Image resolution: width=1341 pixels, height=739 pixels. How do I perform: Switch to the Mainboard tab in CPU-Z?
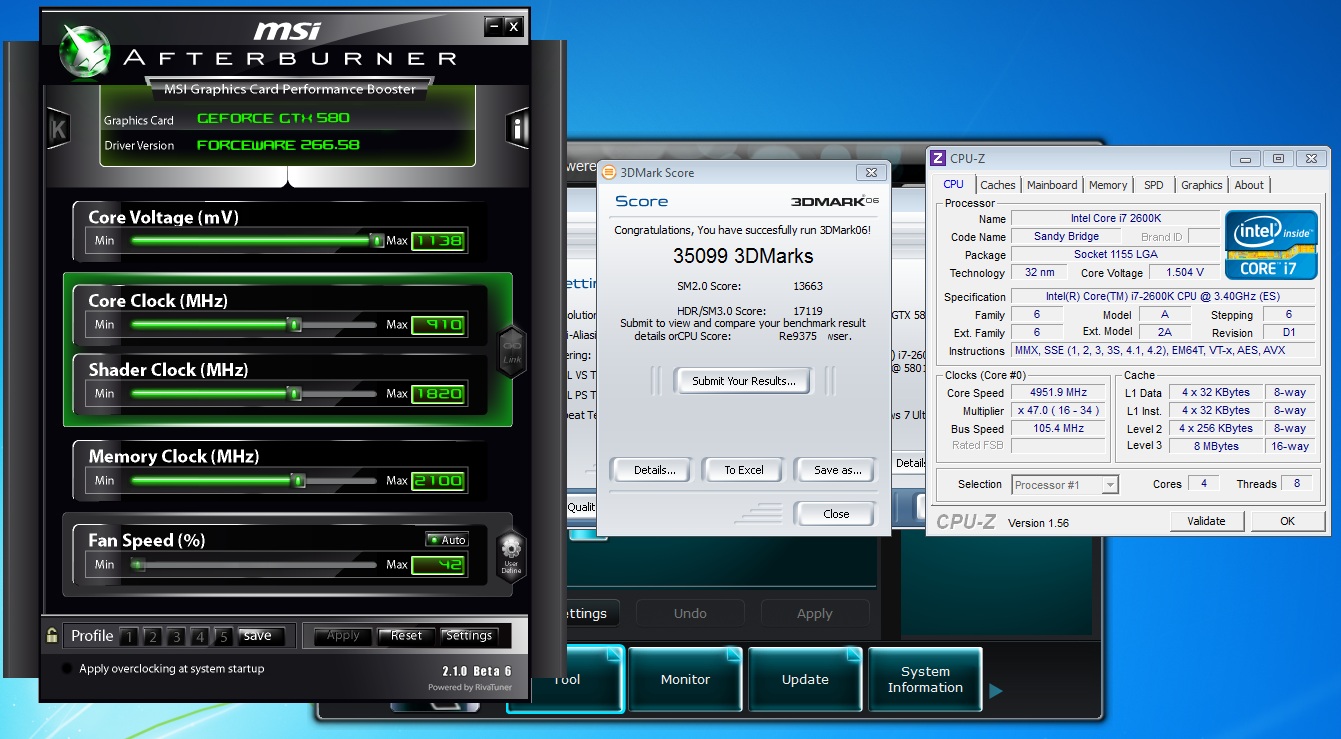coord(1052,185)
